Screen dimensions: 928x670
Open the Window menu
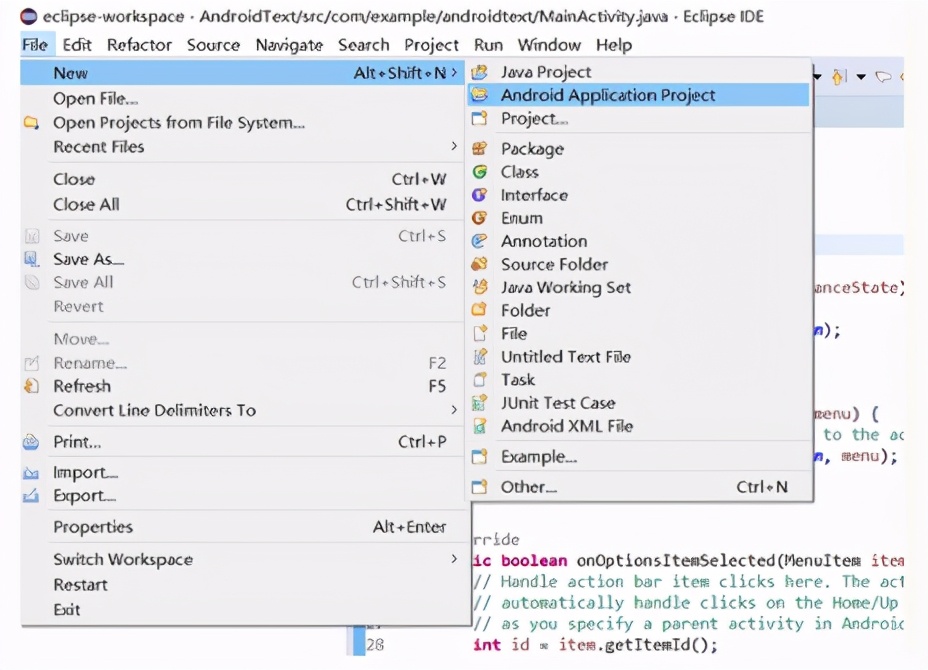[549, 45]
